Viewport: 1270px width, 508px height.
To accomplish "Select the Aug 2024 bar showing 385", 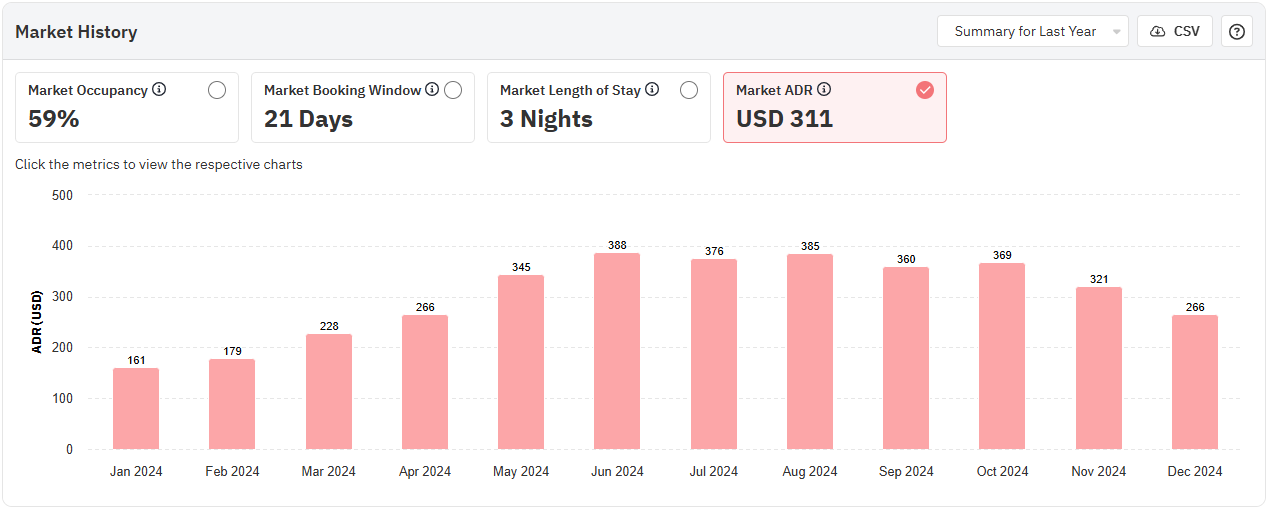I will [810, 352].
